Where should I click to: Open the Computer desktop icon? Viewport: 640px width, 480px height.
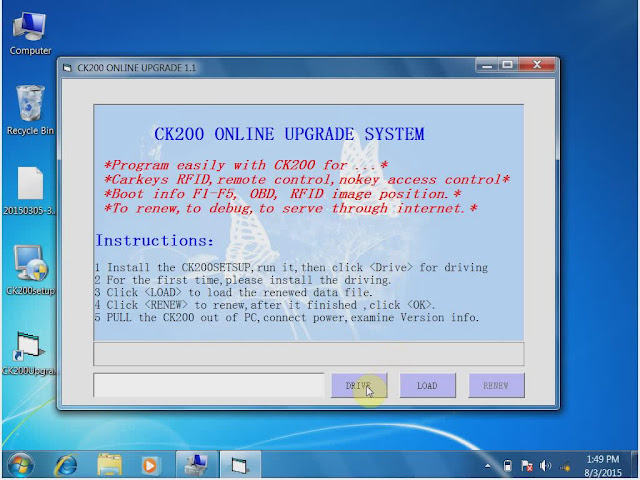point(30,33)
